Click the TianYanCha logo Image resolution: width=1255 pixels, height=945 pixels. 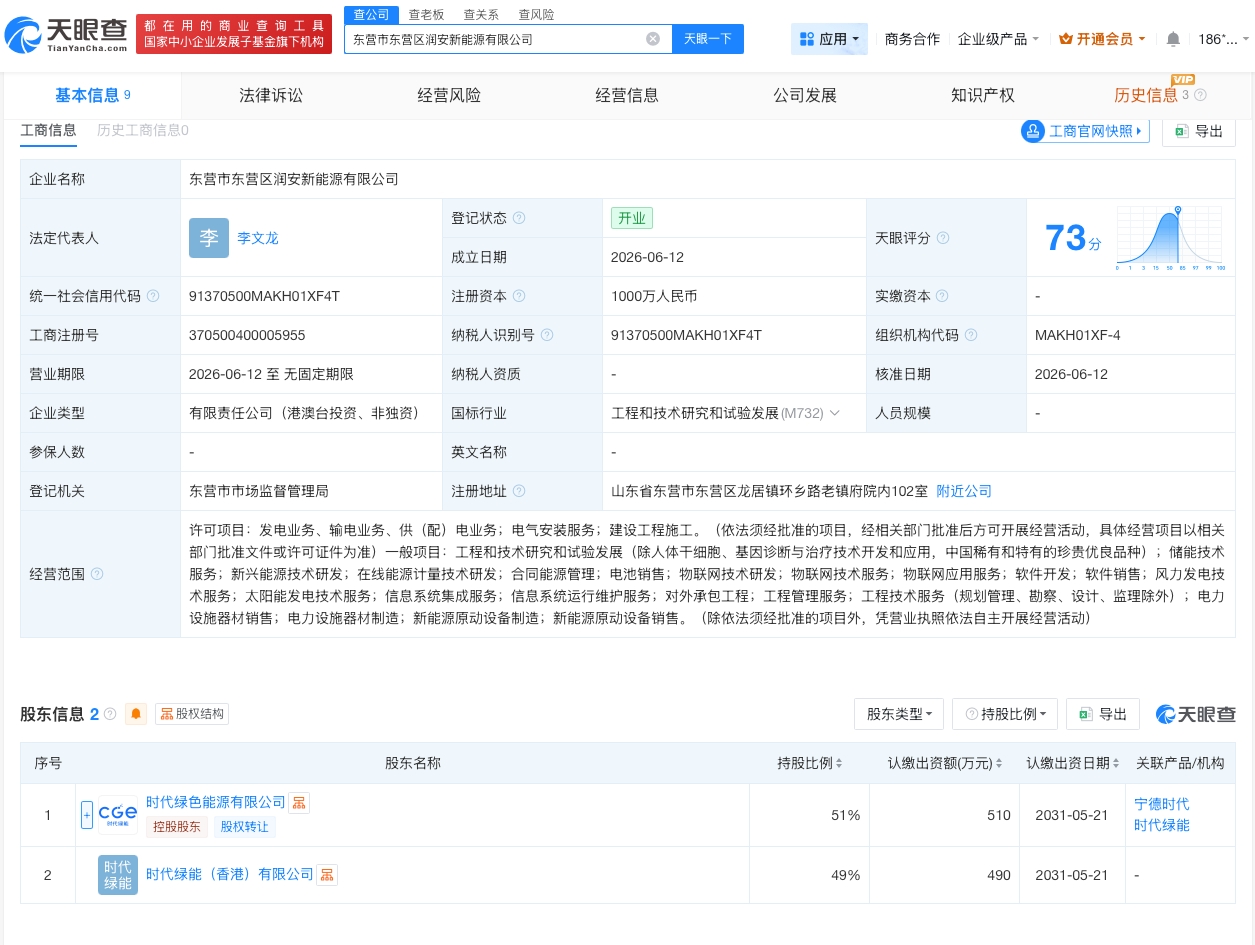point(66,34)
